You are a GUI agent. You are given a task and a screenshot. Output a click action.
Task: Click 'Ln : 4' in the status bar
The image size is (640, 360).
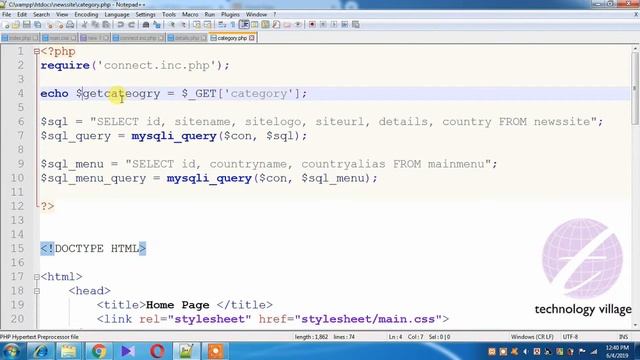pos(395,337)
